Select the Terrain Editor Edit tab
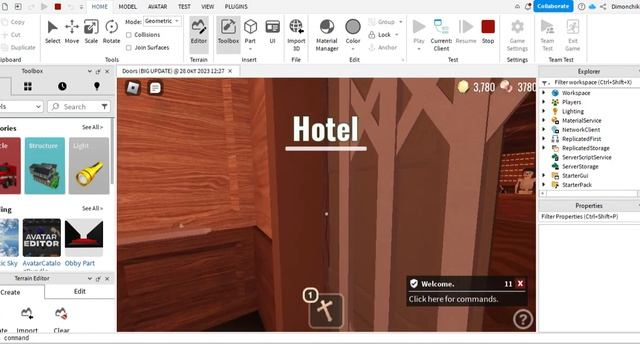This screenshot has height=360, width=640. (x=80, y=291)
